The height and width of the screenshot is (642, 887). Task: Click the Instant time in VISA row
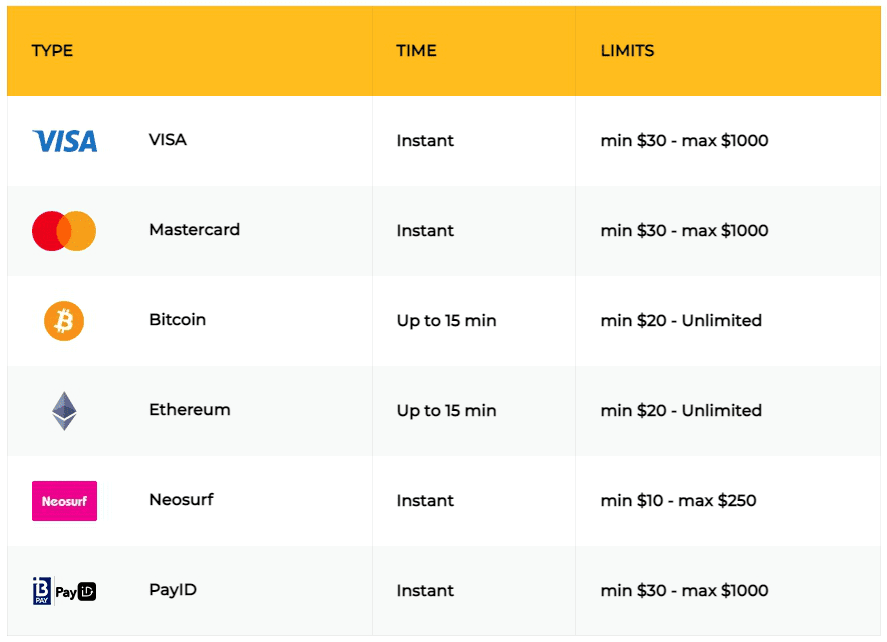[425, 141]
